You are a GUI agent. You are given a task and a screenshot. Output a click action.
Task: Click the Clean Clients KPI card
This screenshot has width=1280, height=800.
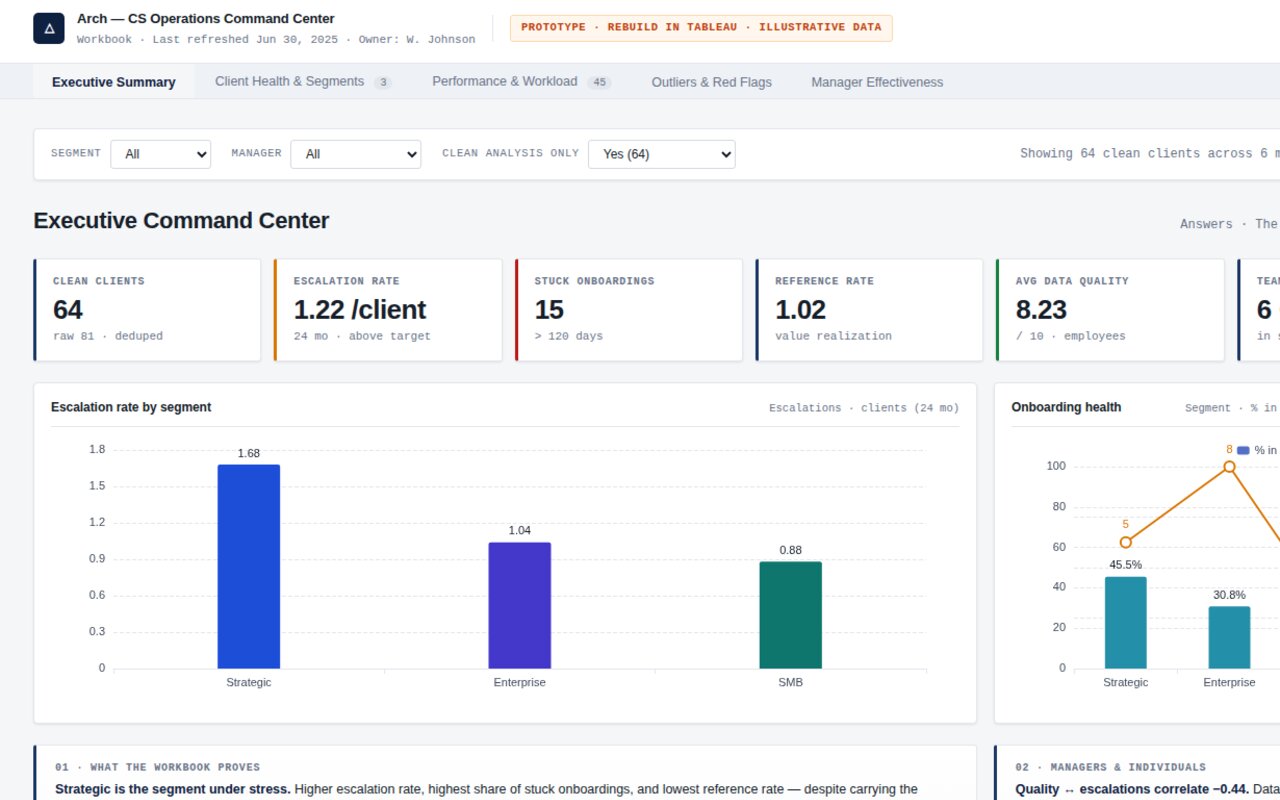point(147,310)
